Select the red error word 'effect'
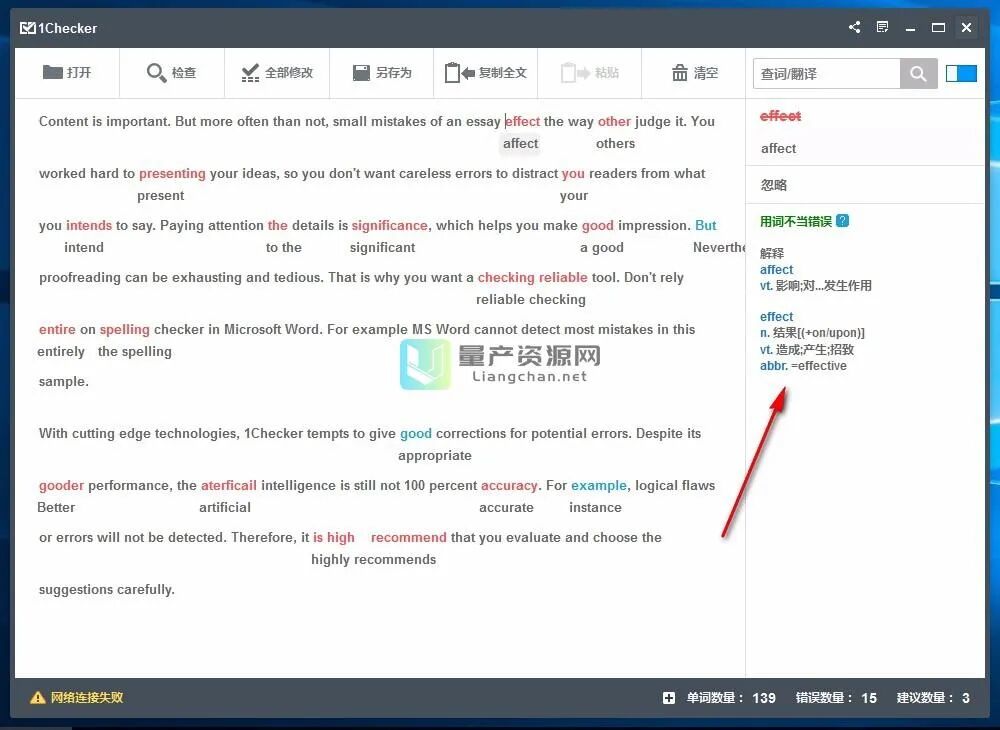Screen dimensions: 1000x730 522,121
